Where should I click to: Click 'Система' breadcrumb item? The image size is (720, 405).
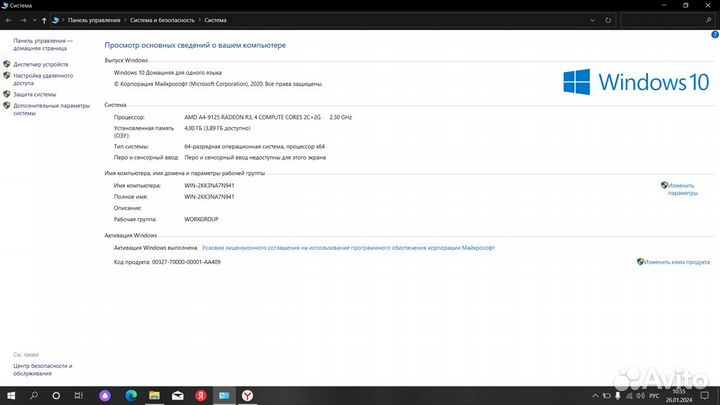pos(215,20)
